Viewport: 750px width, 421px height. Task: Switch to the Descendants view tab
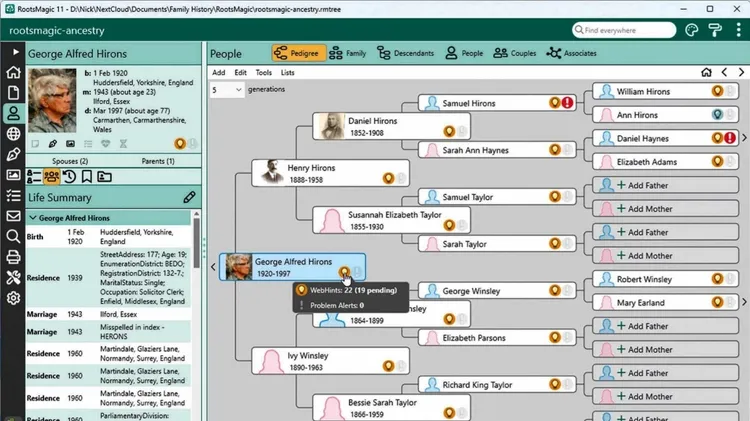pos(405,53)
